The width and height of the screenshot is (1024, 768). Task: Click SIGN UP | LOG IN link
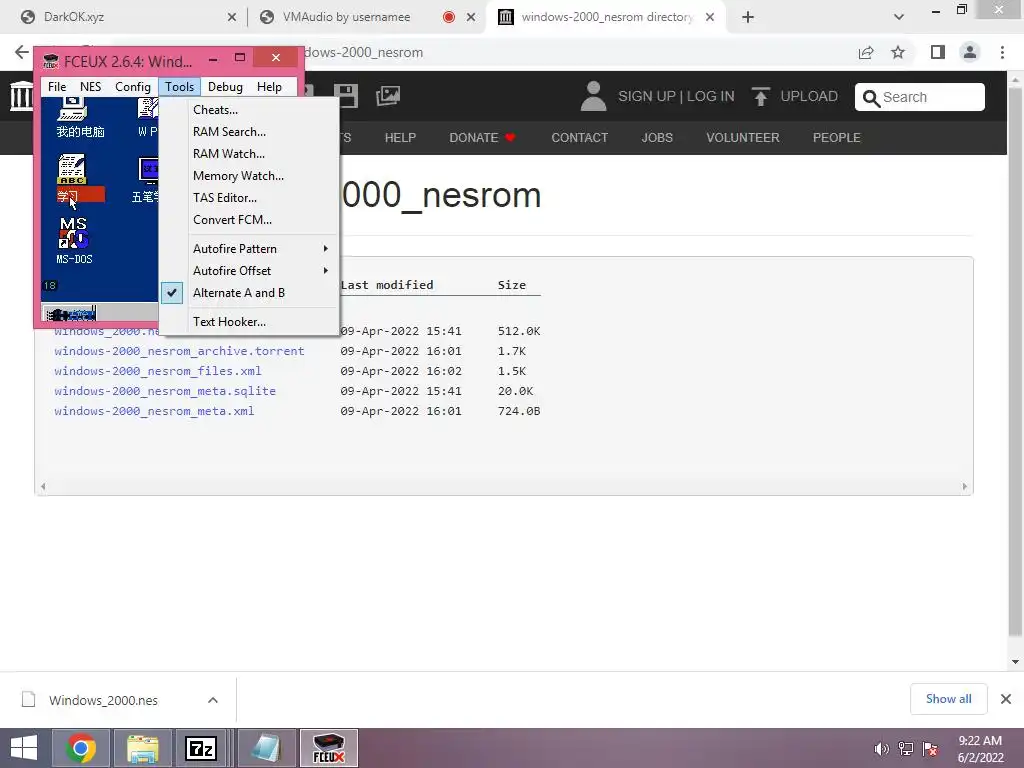coord(676,97)
